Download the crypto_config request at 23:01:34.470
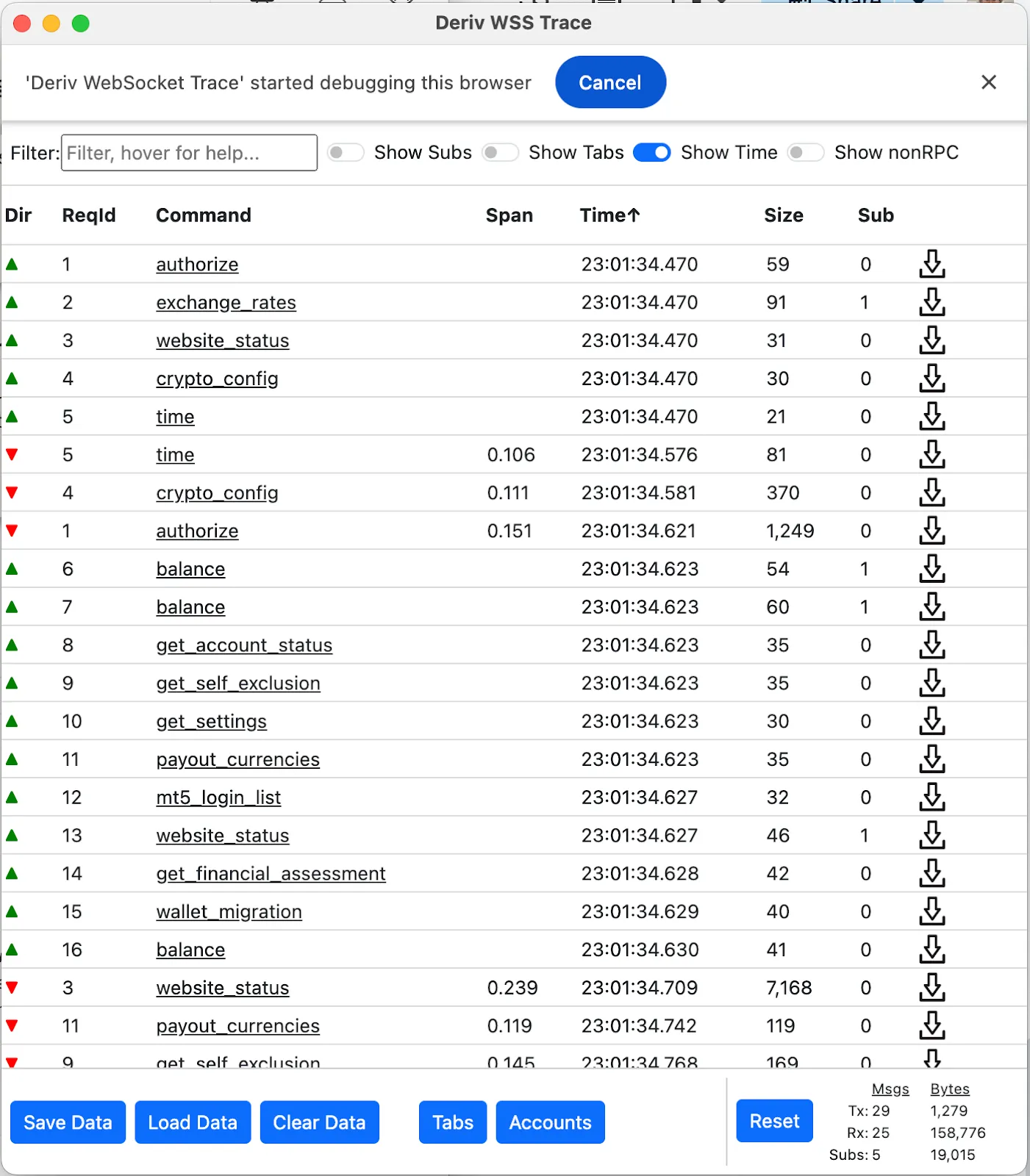This screenshot has width=1030, height=1176. pos(932,379)
